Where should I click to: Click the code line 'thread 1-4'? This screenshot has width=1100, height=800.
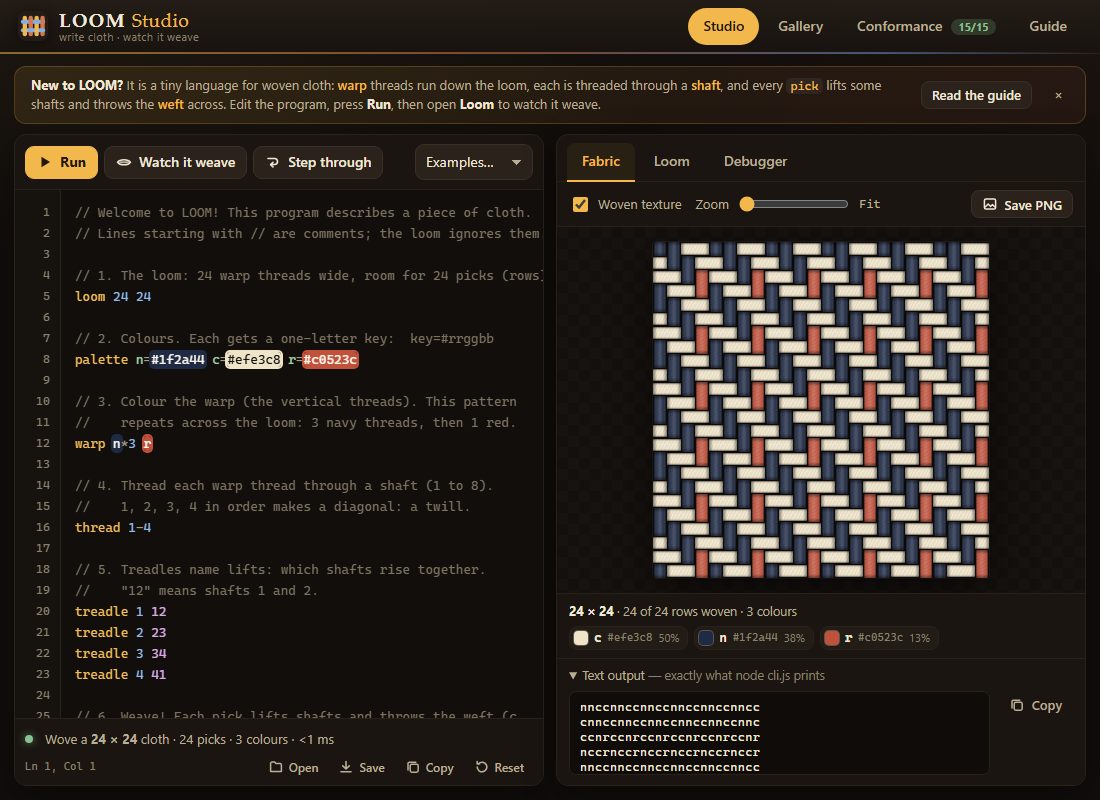point(113,527)
